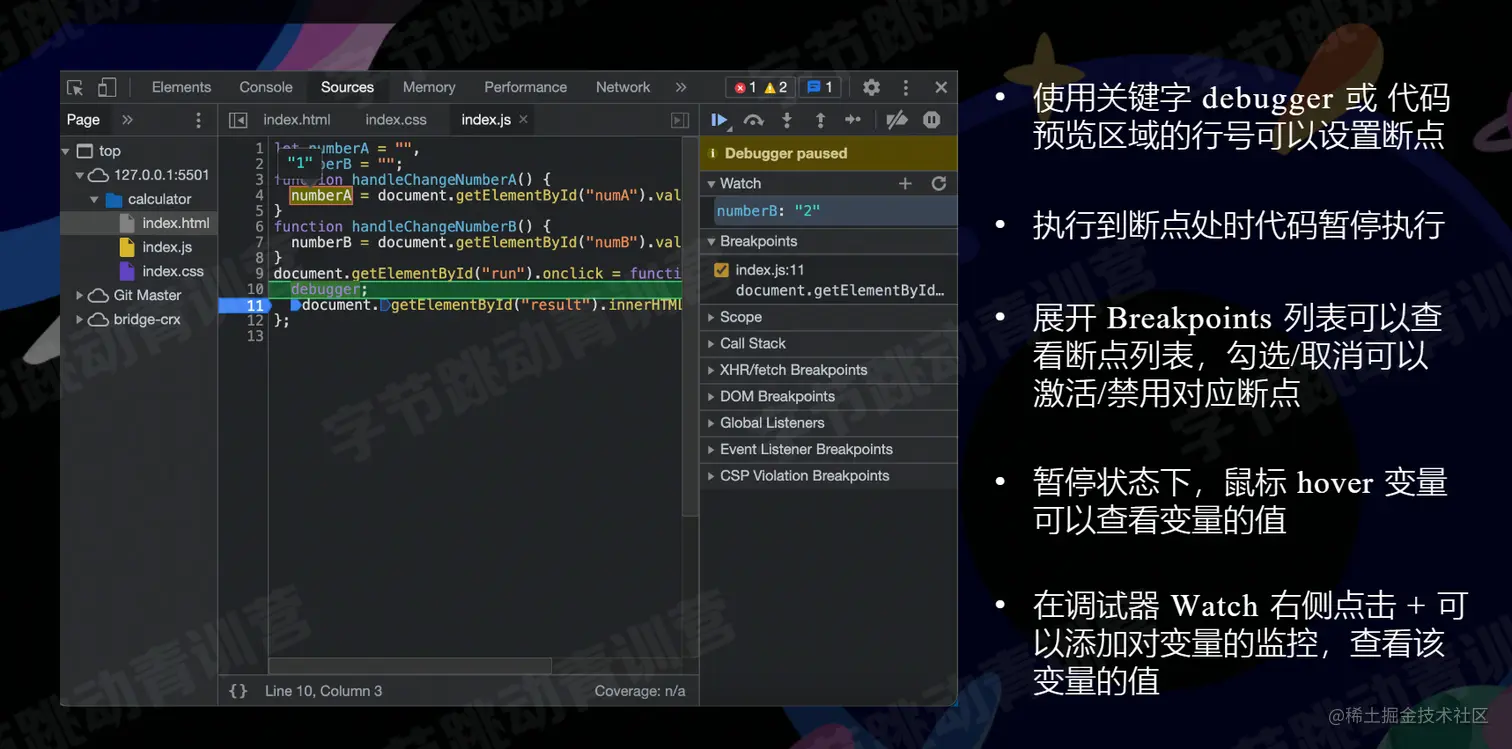The width and height of the screenshot is (1512, 749).
Task: Pretty print the source with braces icon
Action: click(238, 691)
